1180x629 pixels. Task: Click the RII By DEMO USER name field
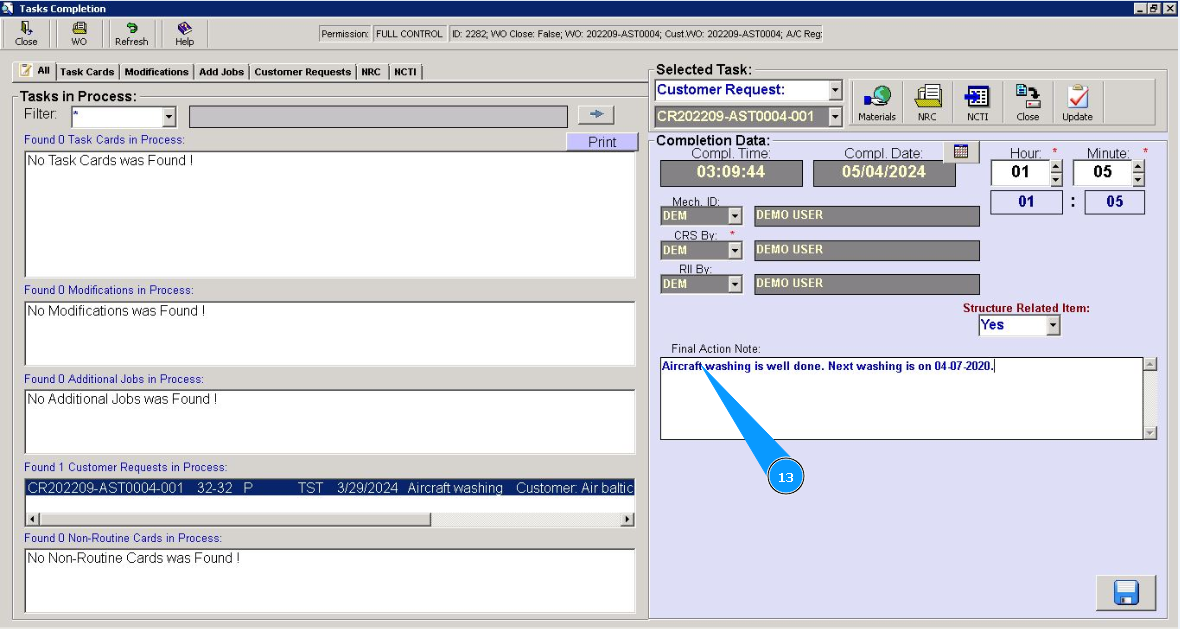pos(867,284)
